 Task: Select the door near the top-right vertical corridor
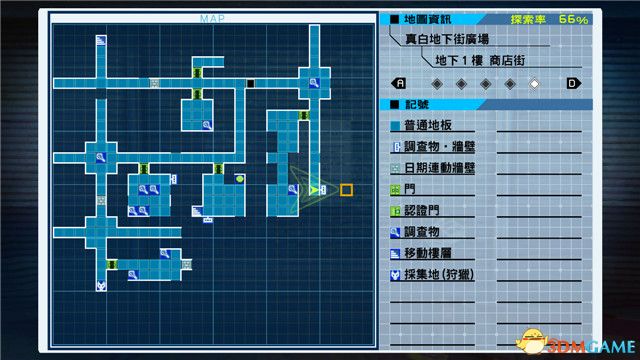pyautogui.click(x=303, y=115)
